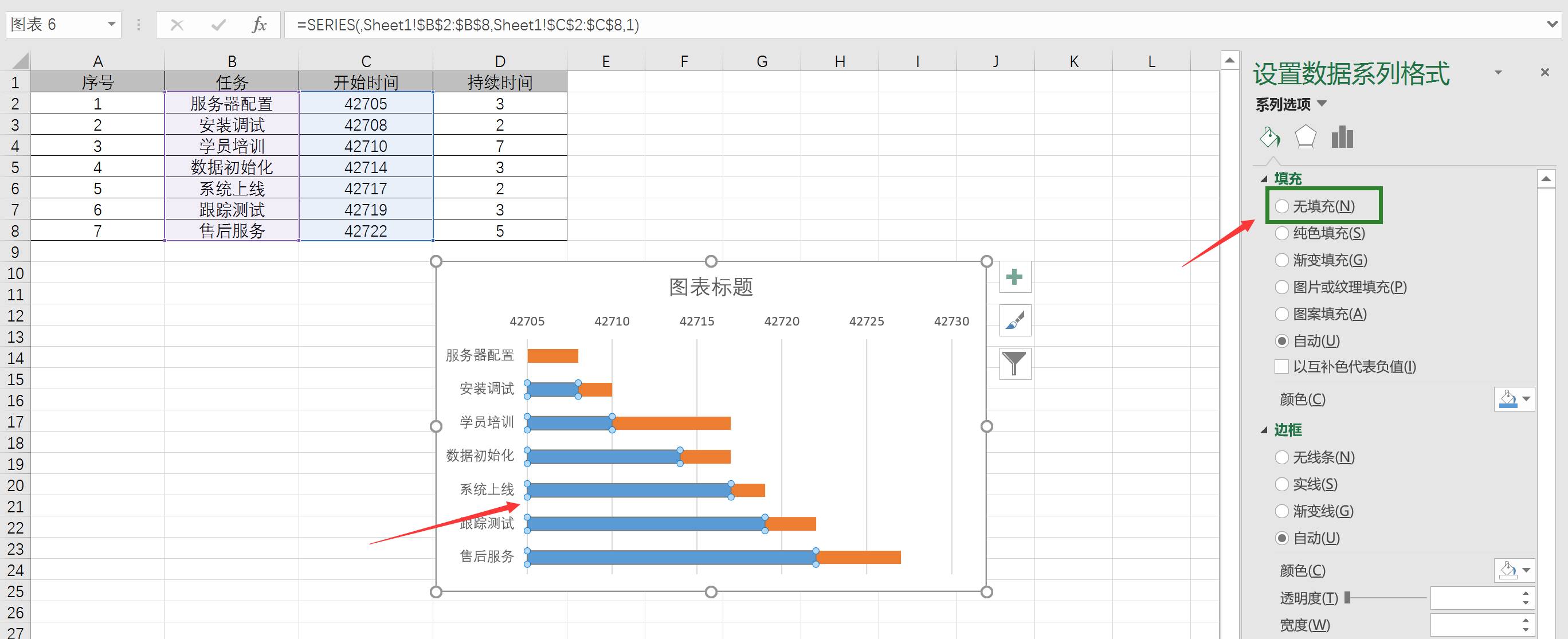Select row 1 header

coord(15,82)
